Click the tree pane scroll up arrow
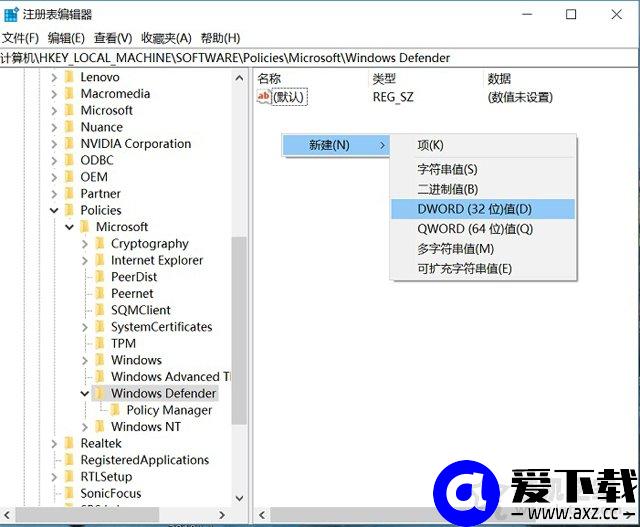The image size is (640, 527). (239, 78)
